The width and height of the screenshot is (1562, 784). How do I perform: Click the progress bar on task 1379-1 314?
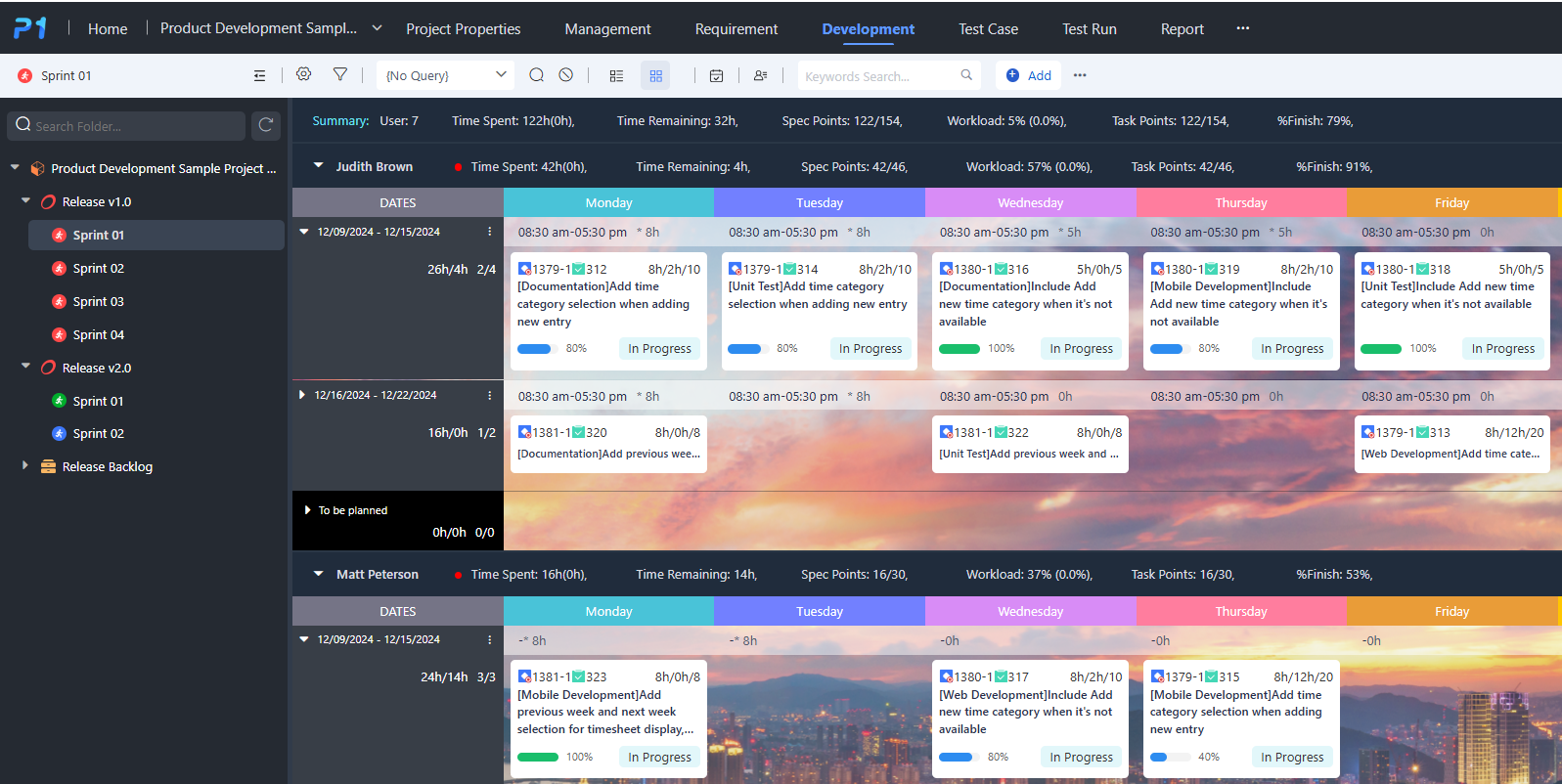click(745, 349)
